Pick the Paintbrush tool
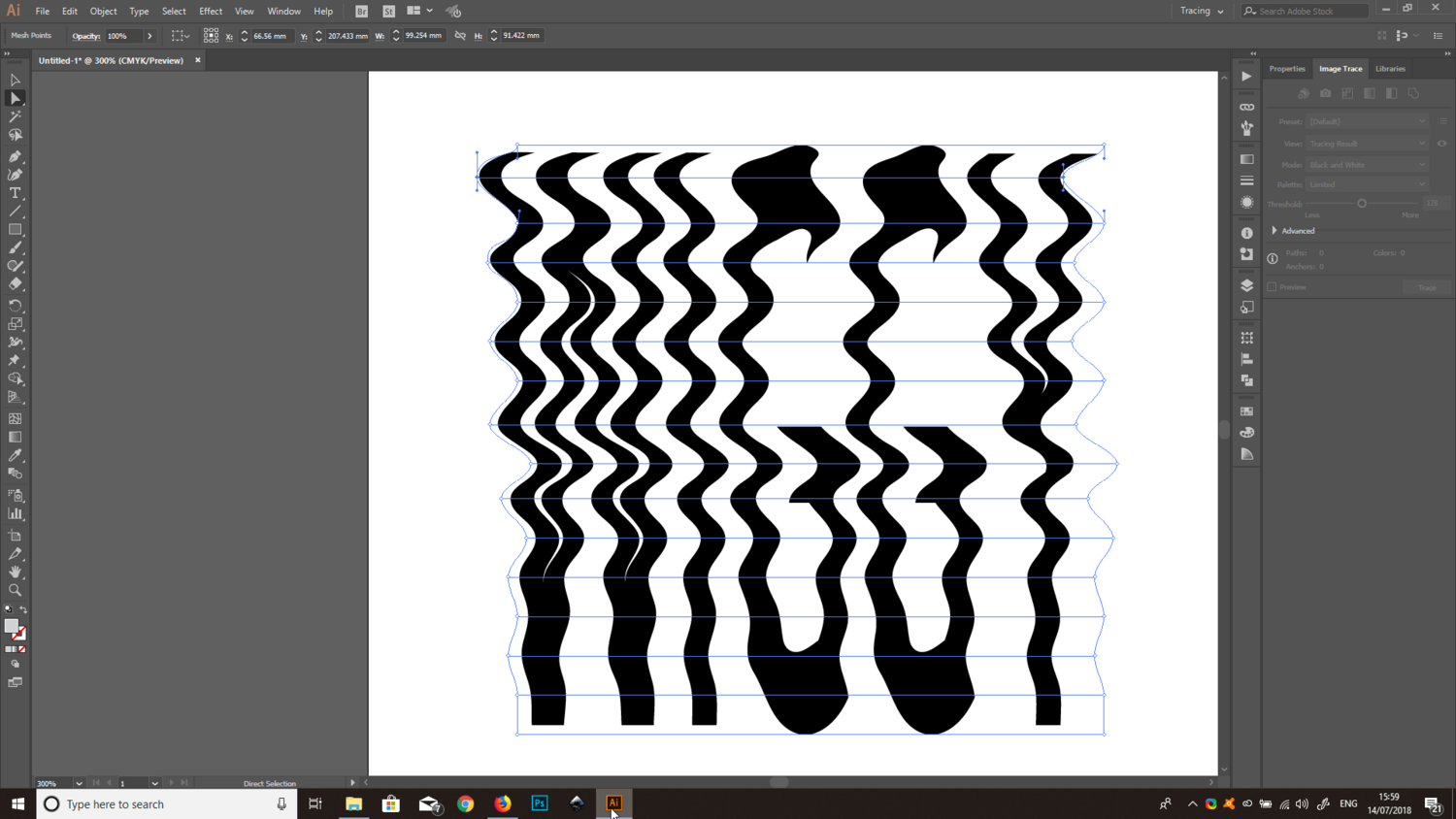The image size is (1456, 819). [x=15, y=248]
